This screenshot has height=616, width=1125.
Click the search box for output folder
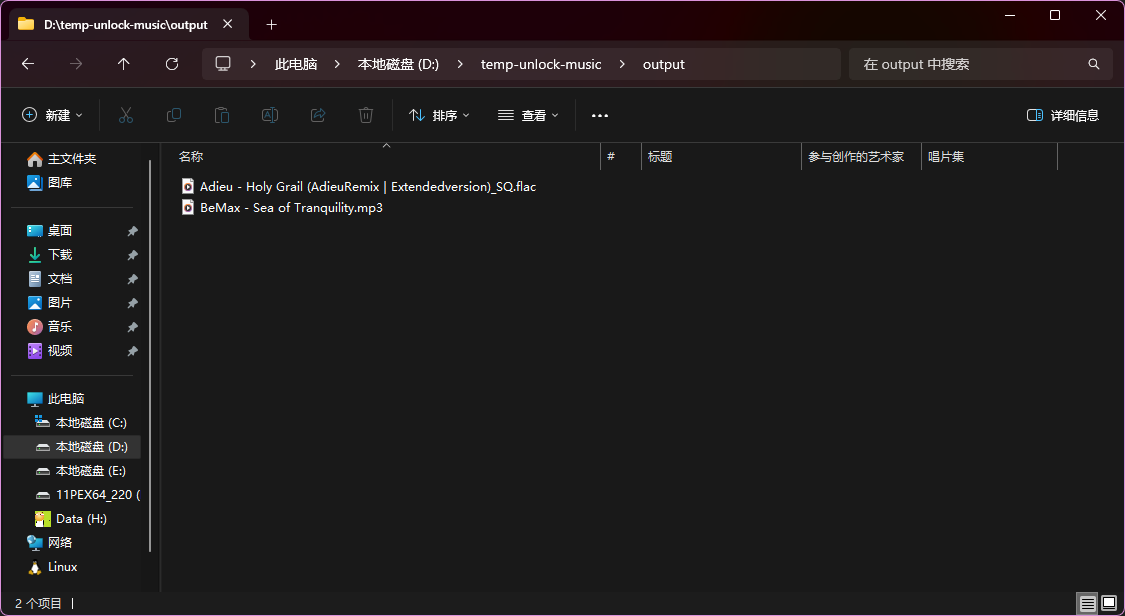970,64
